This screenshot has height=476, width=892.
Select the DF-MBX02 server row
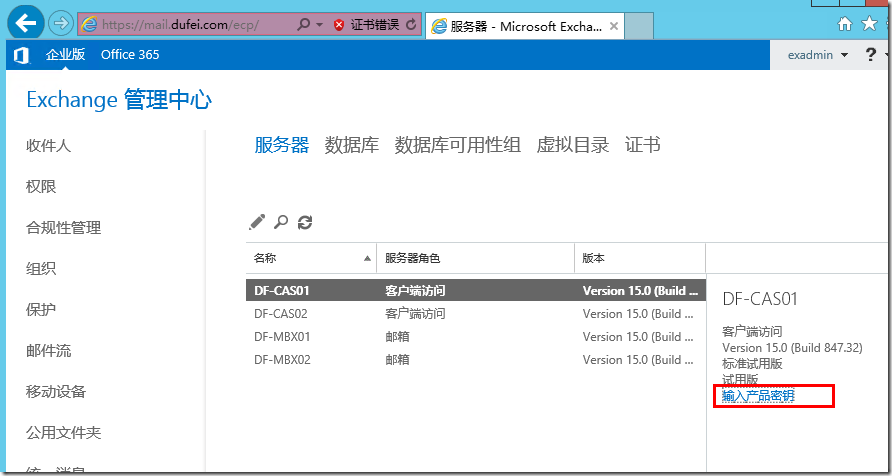pyautogui.click(x=476, y=359)
